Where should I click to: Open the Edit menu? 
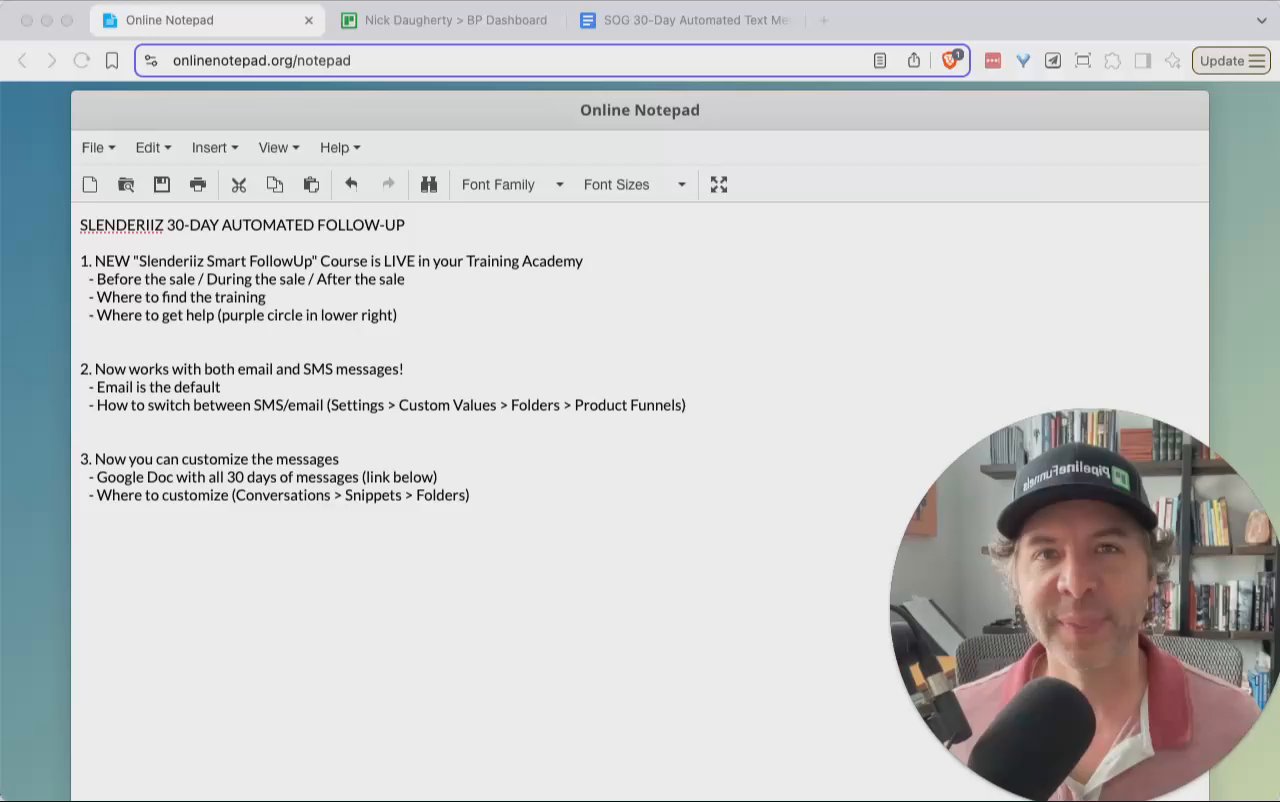tap(153, 148)
